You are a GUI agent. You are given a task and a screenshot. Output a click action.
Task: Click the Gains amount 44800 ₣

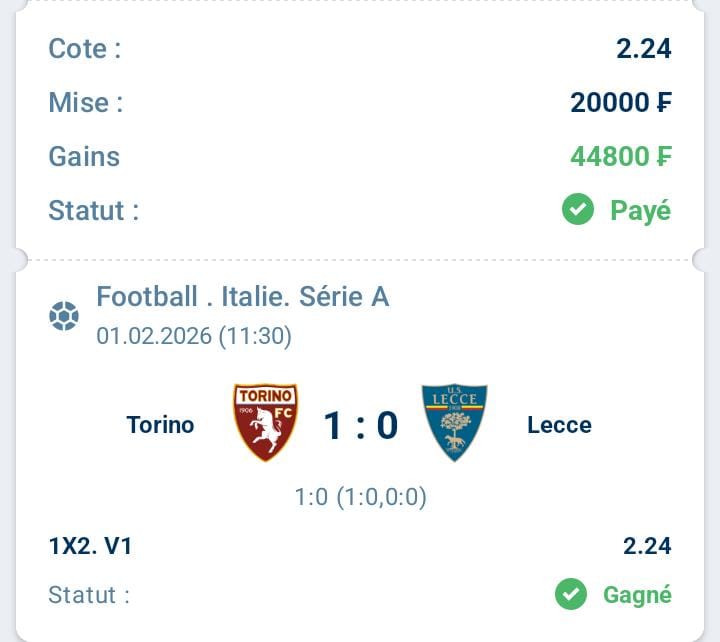click(x=621, y=156)
